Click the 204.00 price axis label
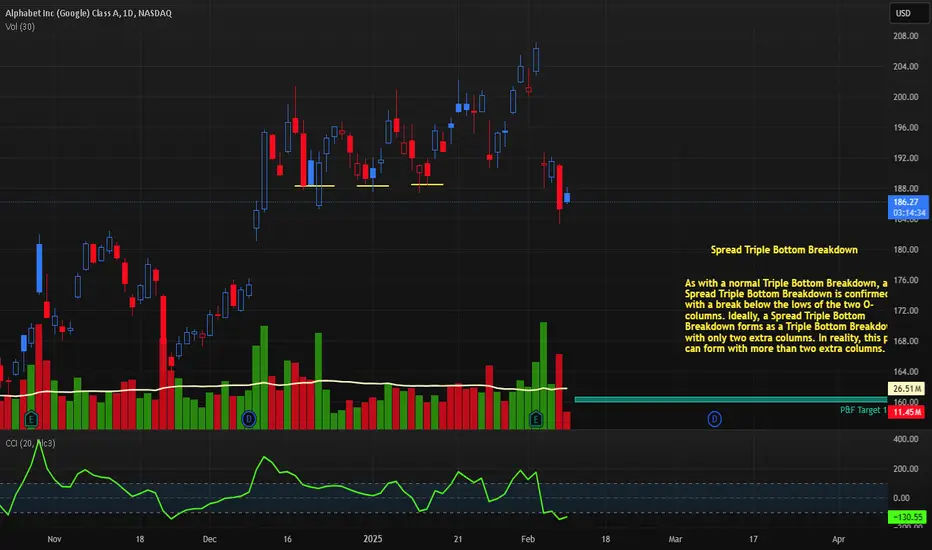This screenshot has width=932, height=550. [906, 67]
